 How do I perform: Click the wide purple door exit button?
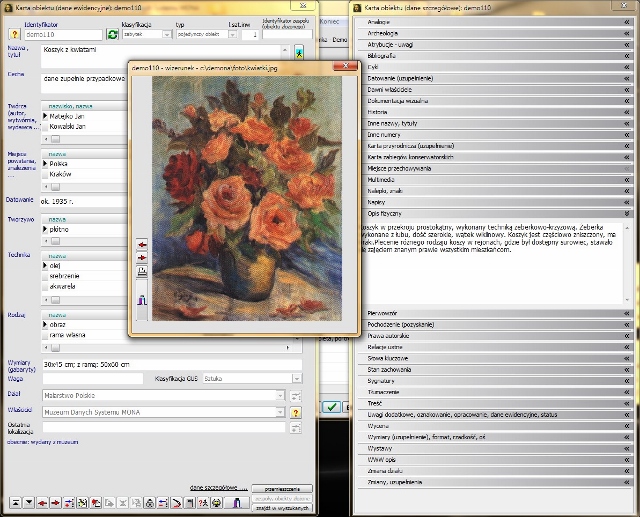(237, 503)
